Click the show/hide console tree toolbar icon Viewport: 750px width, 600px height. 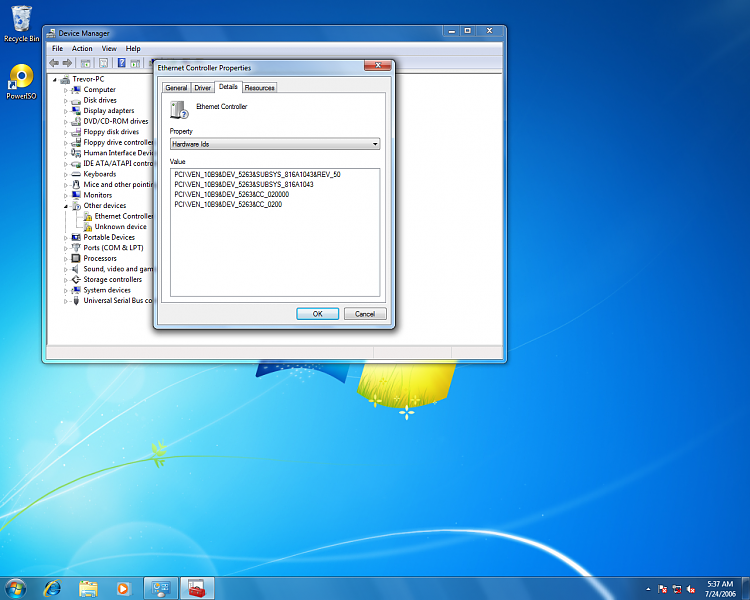pyautogui.click(x=86, y=63)
